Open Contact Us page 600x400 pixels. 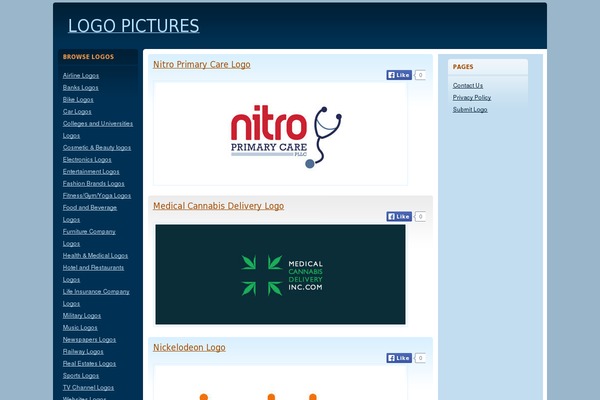pyautogui.click(x=468, y=85)
